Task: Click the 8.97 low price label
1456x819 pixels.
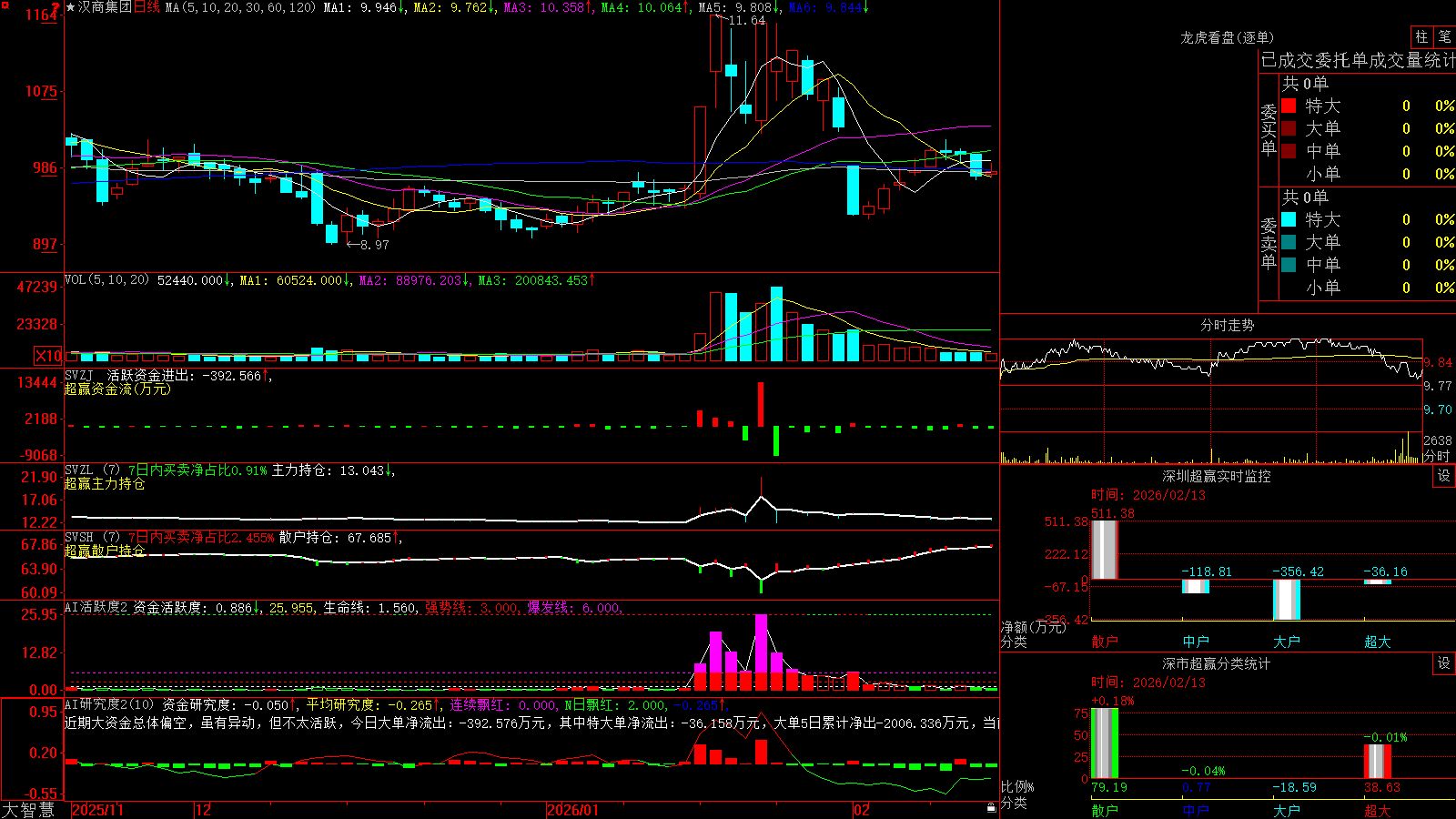Action: 374,245
